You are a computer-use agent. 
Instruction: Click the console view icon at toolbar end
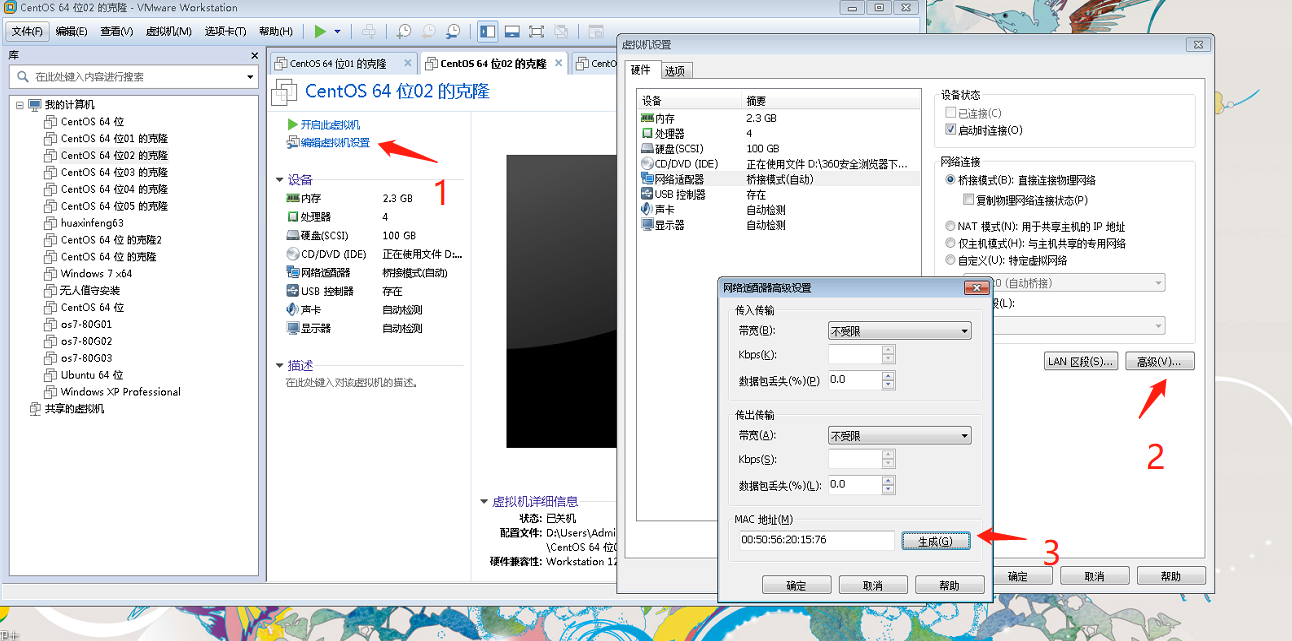pyautogui.click(x=595, y=31)
